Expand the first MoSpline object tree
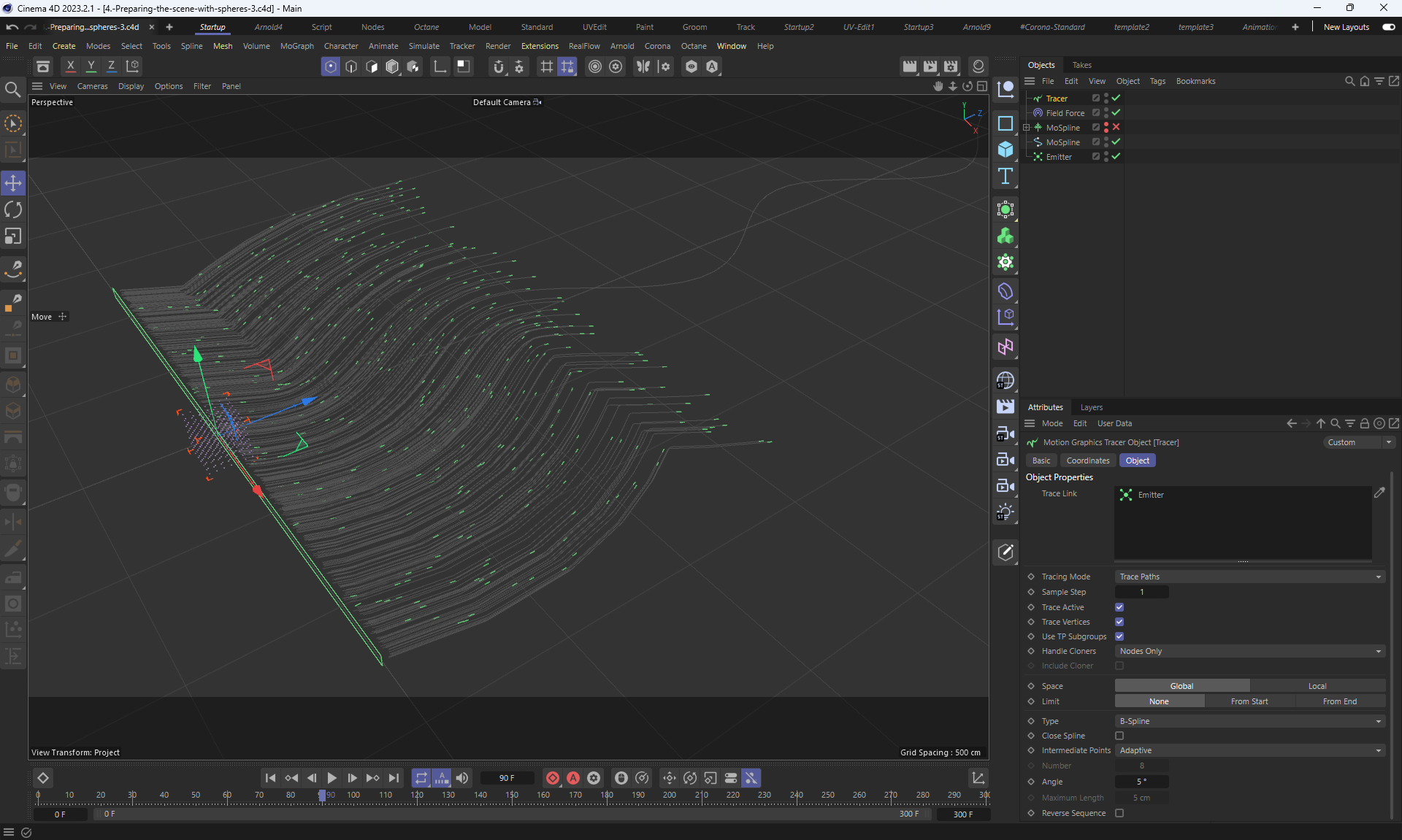This screenshot has width=1402, height=840. [x=1027, y=128]
